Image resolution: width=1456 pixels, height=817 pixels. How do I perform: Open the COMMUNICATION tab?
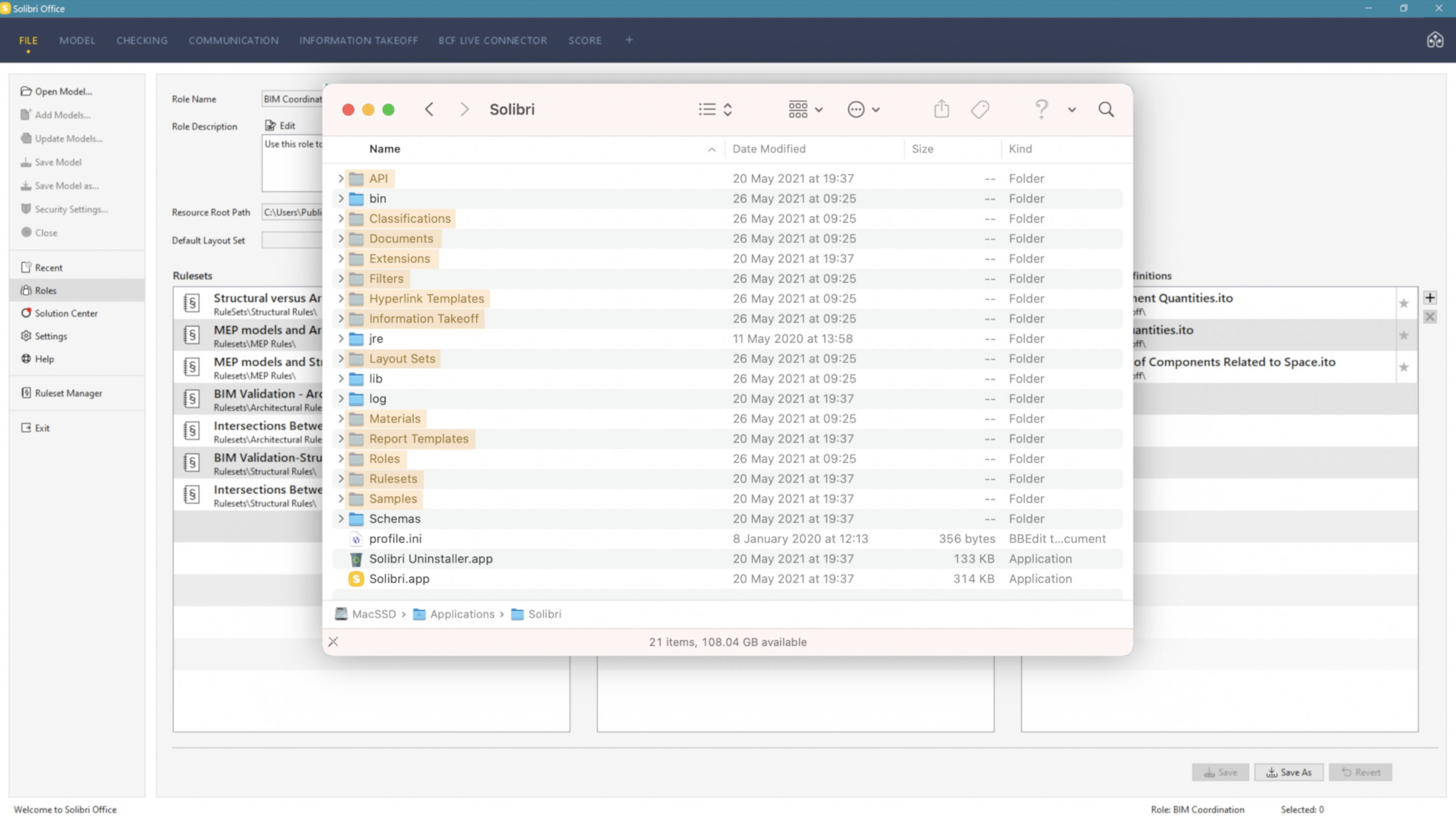click(234, 40)
